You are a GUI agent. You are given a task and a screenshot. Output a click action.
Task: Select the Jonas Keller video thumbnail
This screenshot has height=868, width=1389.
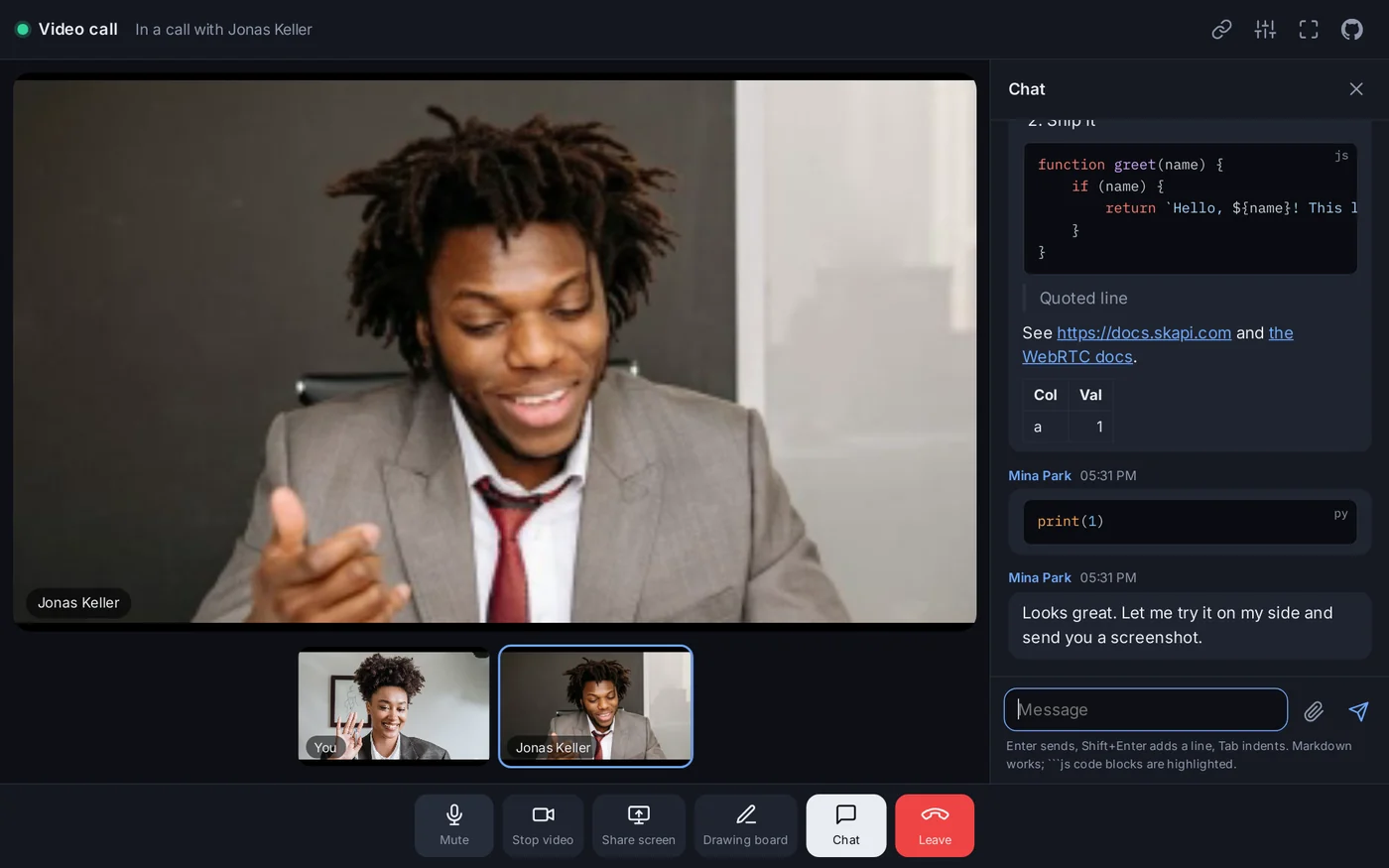coord(595,705)
